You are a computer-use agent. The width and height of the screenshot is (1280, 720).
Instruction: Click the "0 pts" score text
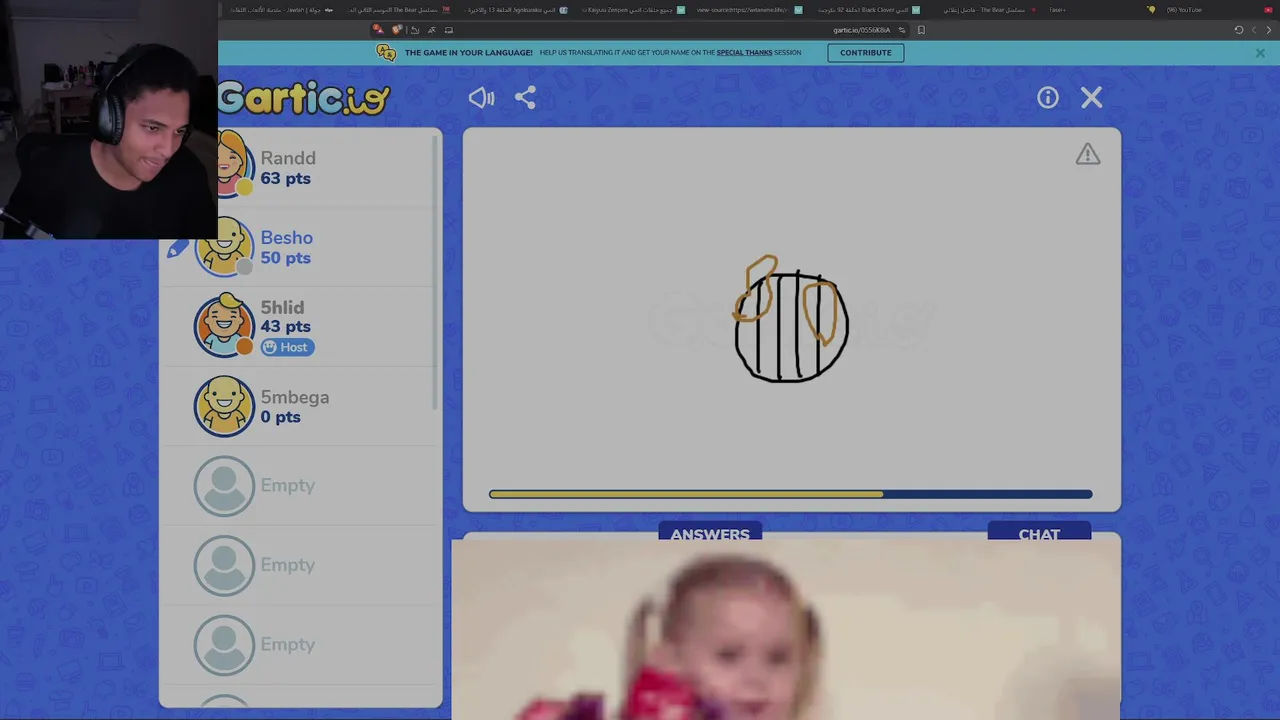(x=280, y=417)
